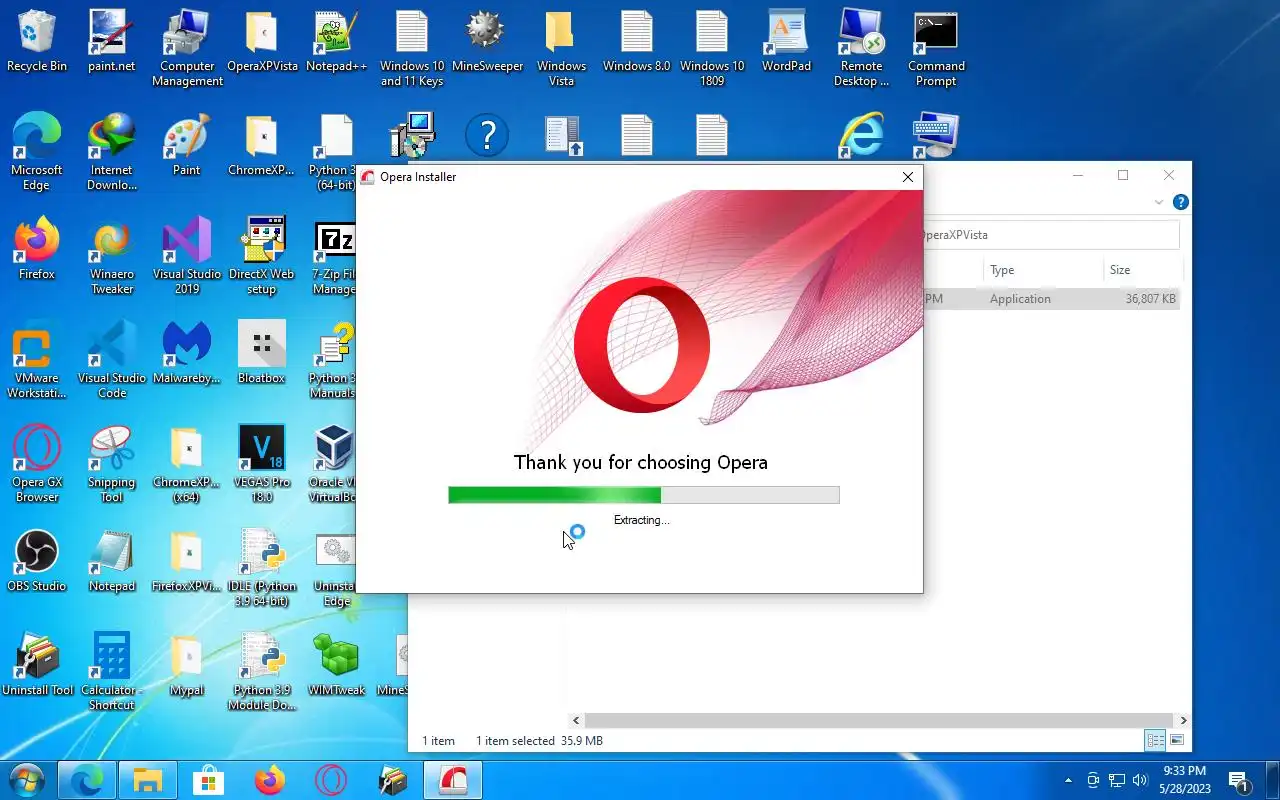The image size is (1280, 800).
Task: Open Computer Management shortcut
Action: 187,49
